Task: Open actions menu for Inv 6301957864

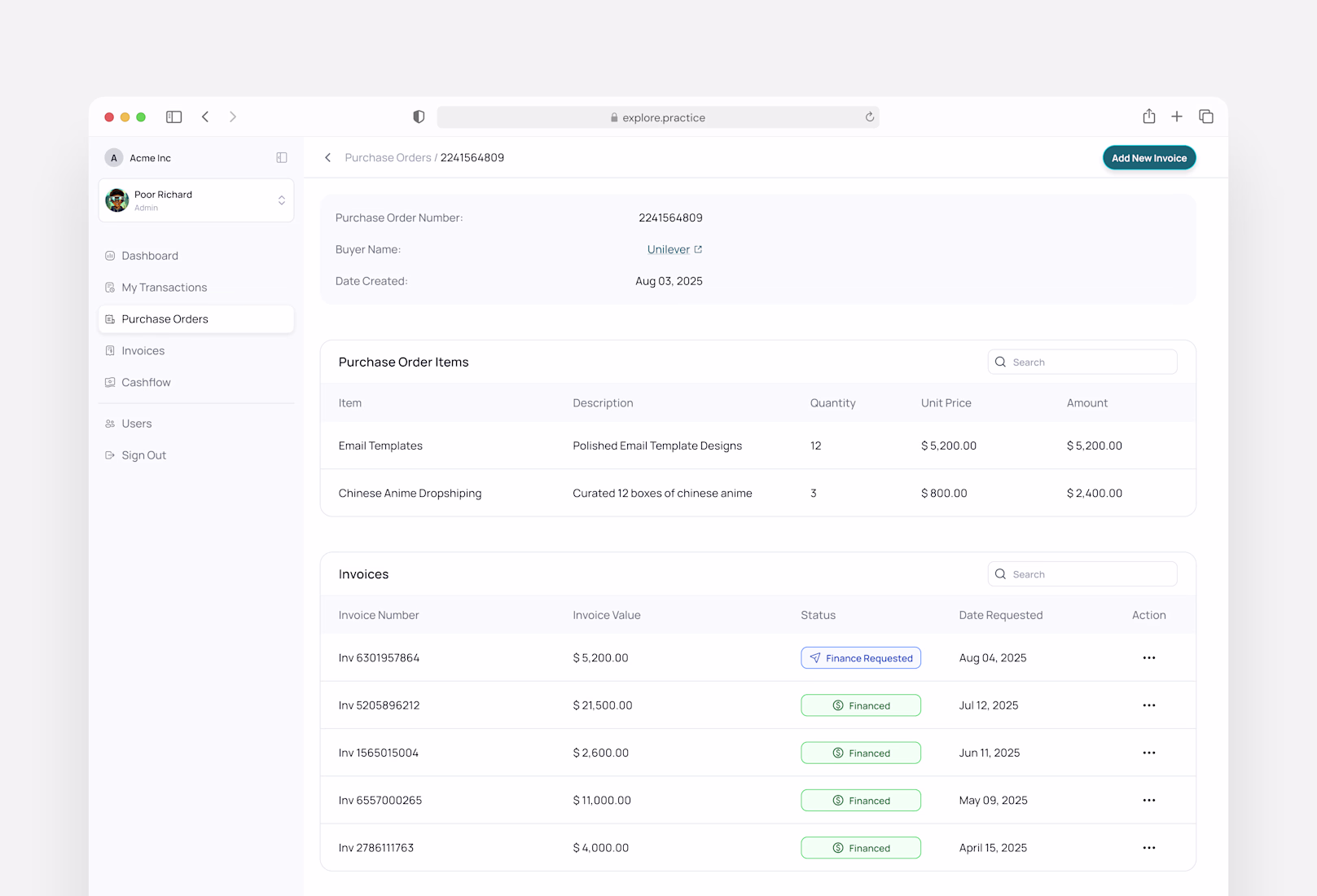Action: [x=1148, y=658]
